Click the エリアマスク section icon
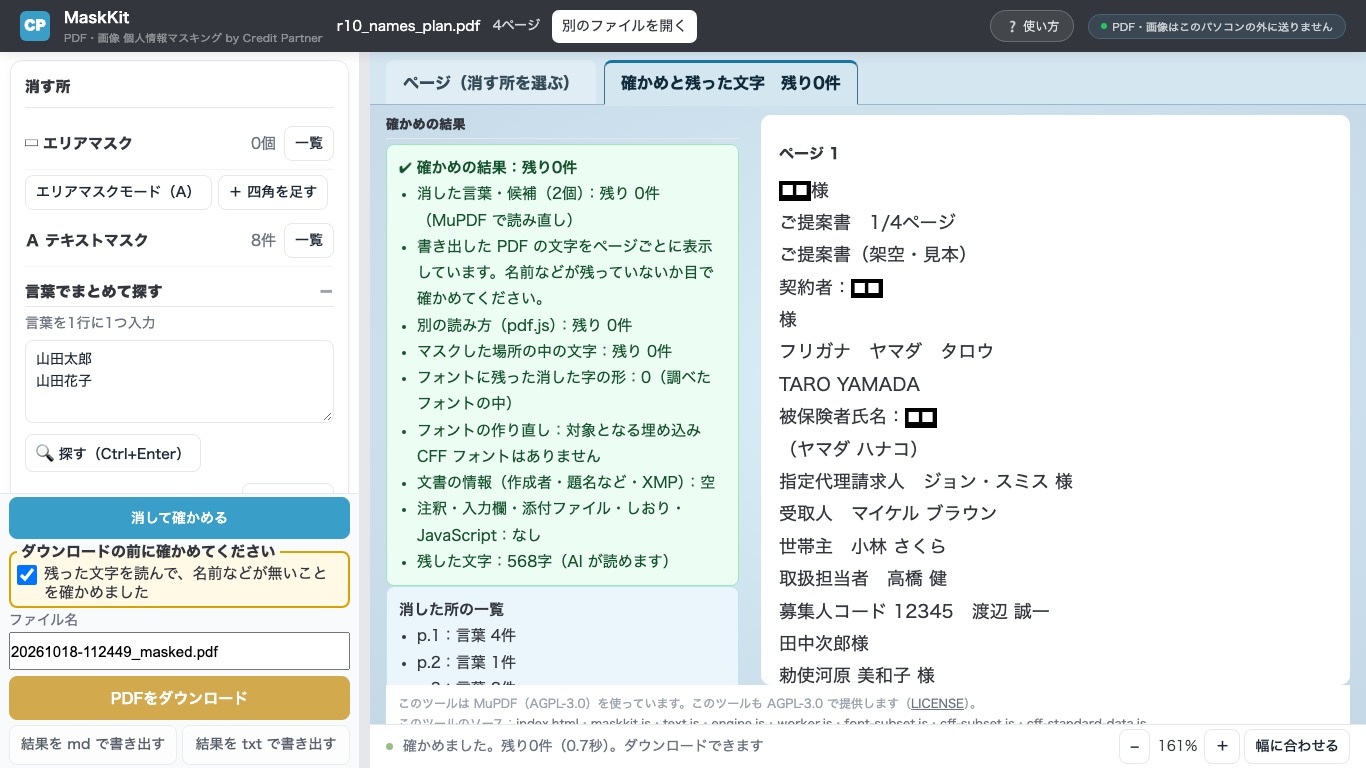 31,143
